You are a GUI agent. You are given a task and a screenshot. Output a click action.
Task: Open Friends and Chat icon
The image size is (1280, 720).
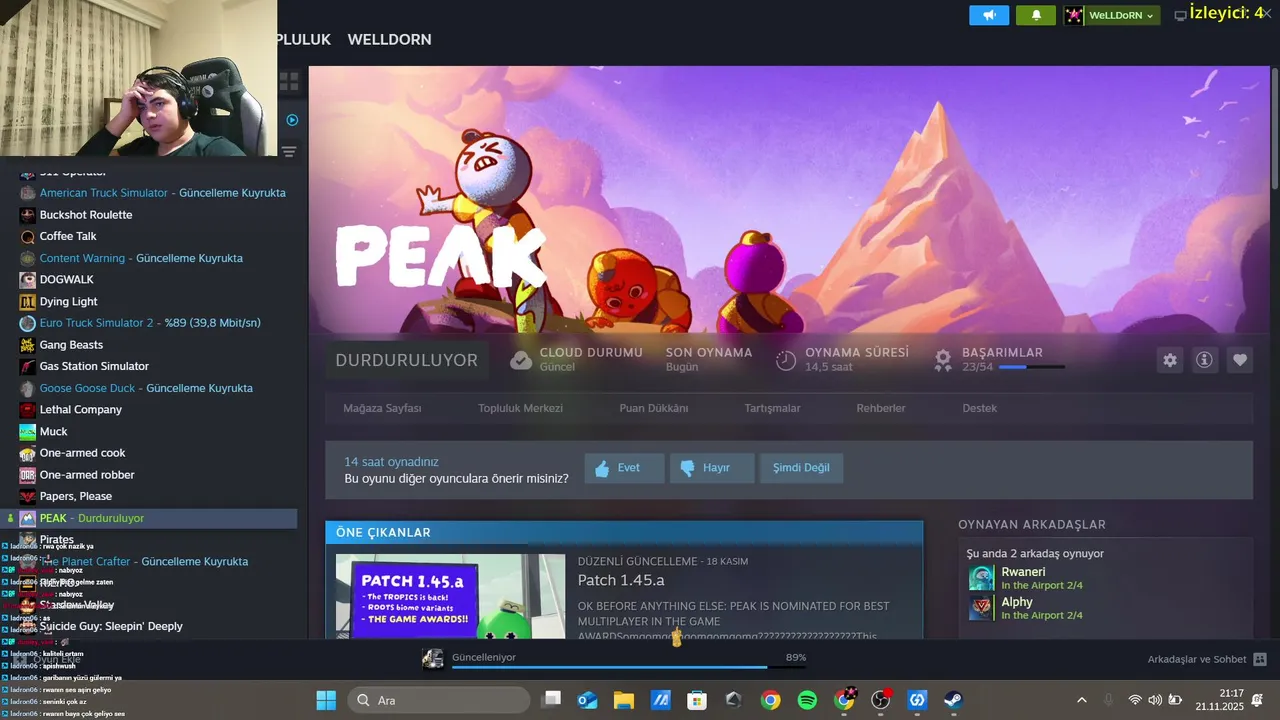tap(1260, 659)
